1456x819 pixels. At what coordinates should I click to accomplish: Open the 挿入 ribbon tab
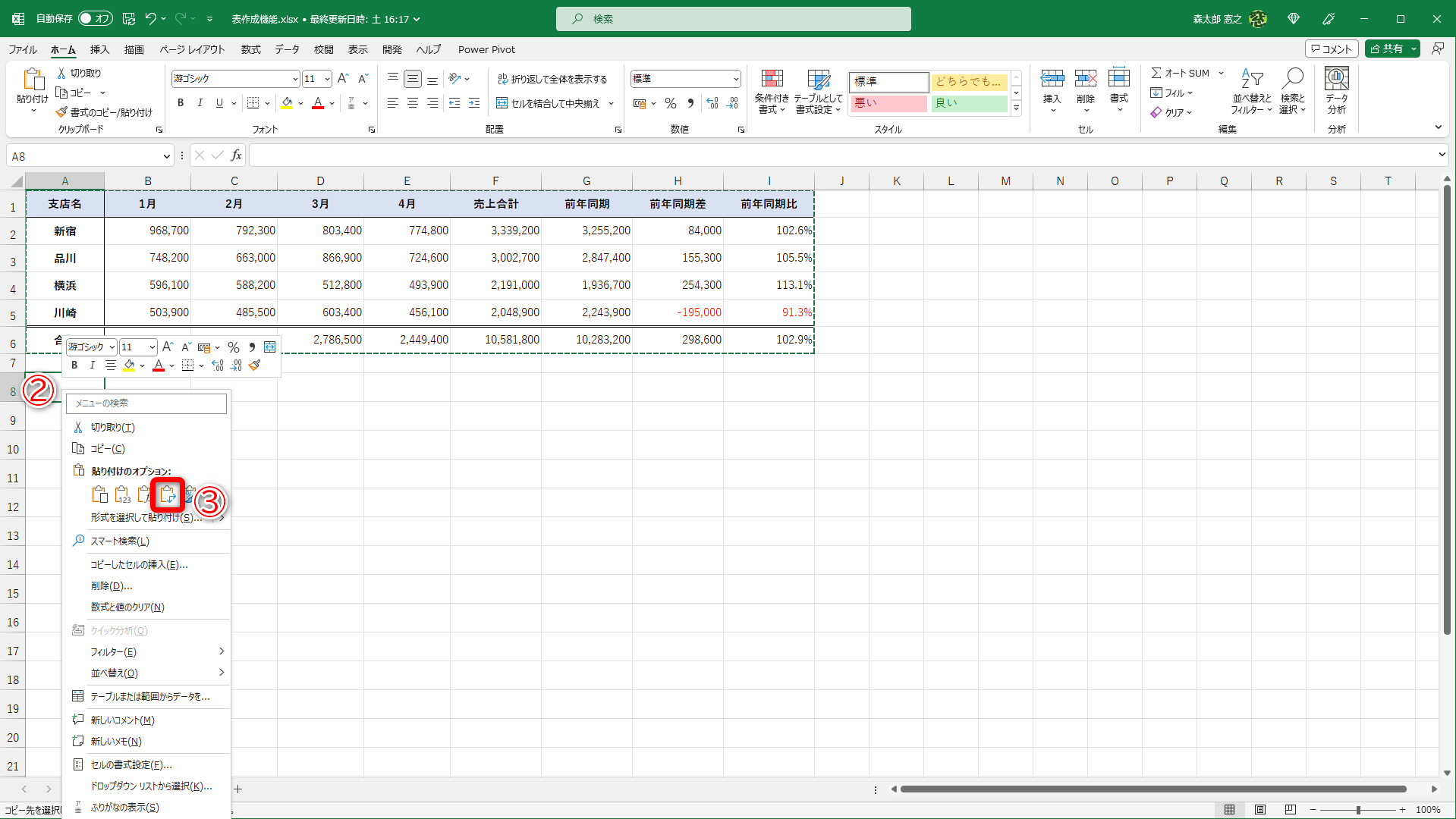[100, 49]
